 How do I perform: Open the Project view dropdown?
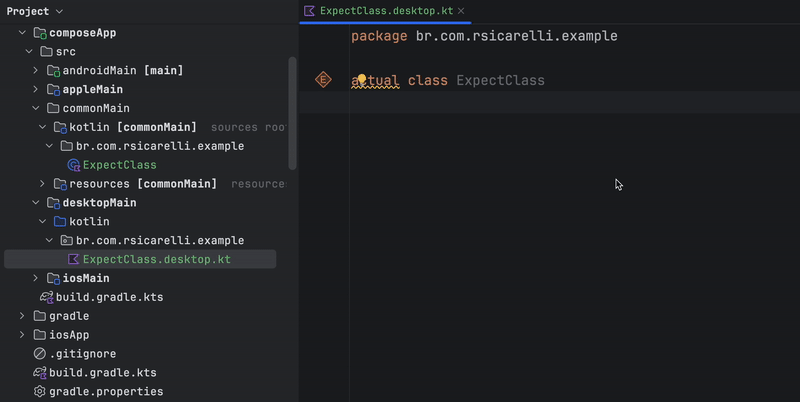click(35, 11)
